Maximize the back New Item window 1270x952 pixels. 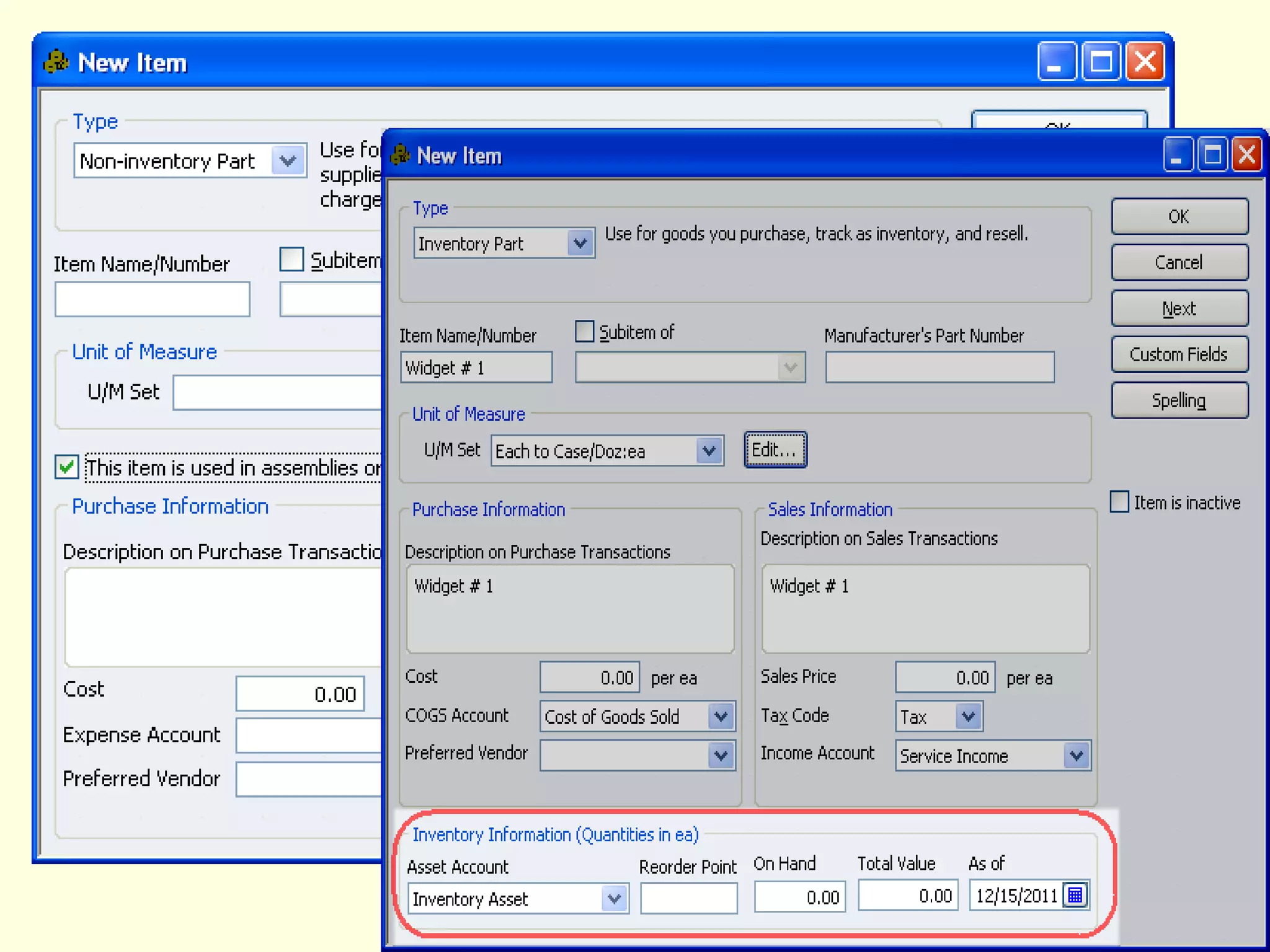(x=1101, y=62)
